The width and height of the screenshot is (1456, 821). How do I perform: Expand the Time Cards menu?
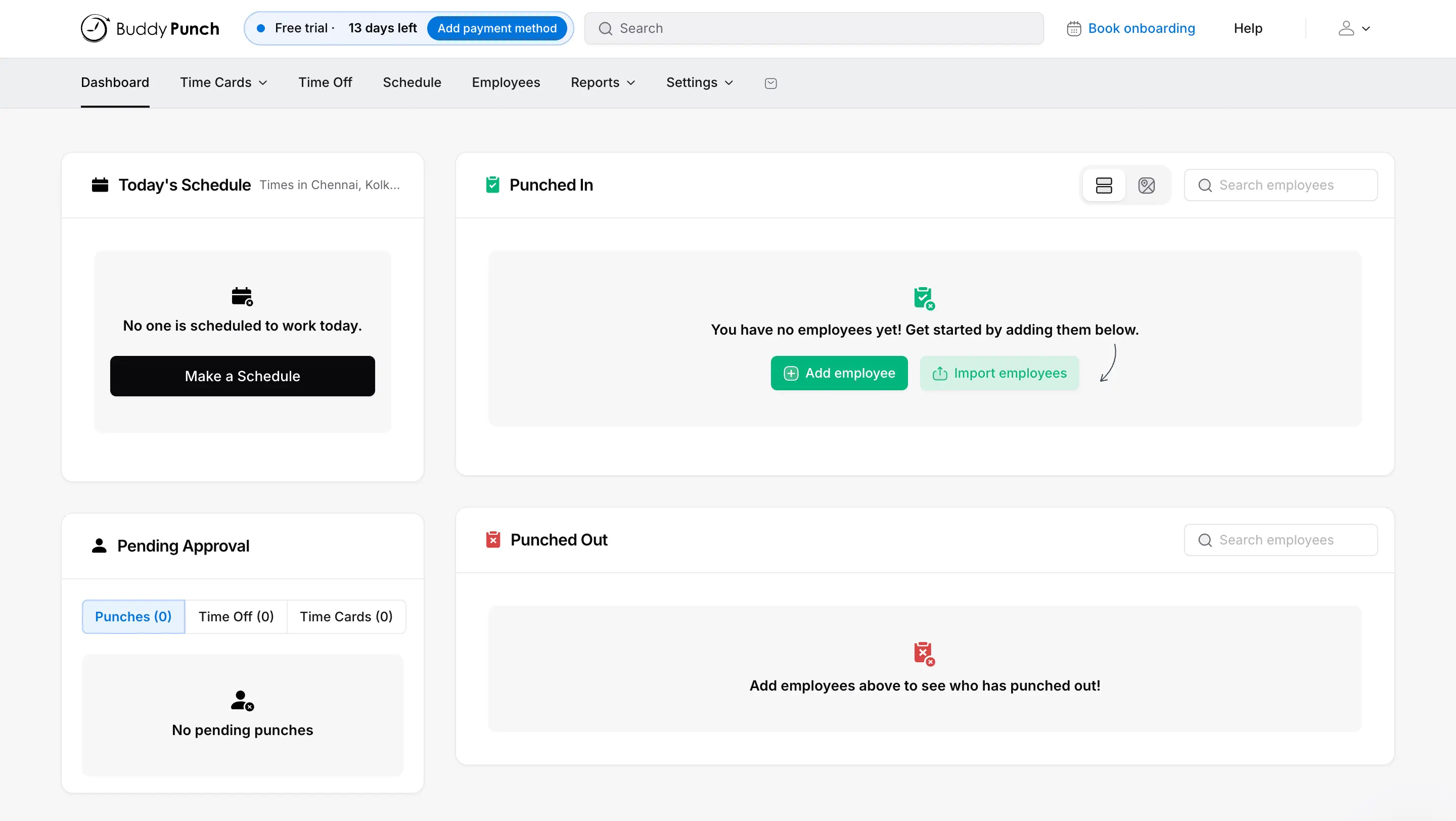pos(223,82)
